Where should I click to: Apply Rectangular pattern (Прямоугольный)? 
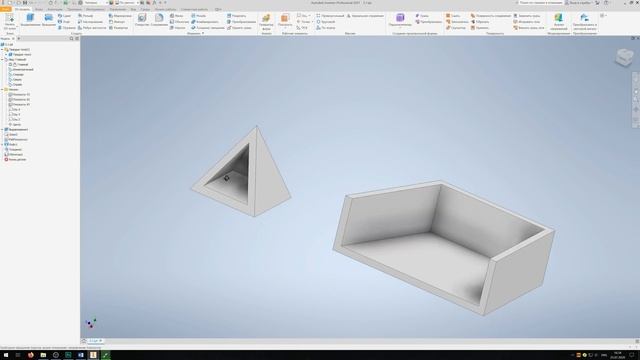330,16
